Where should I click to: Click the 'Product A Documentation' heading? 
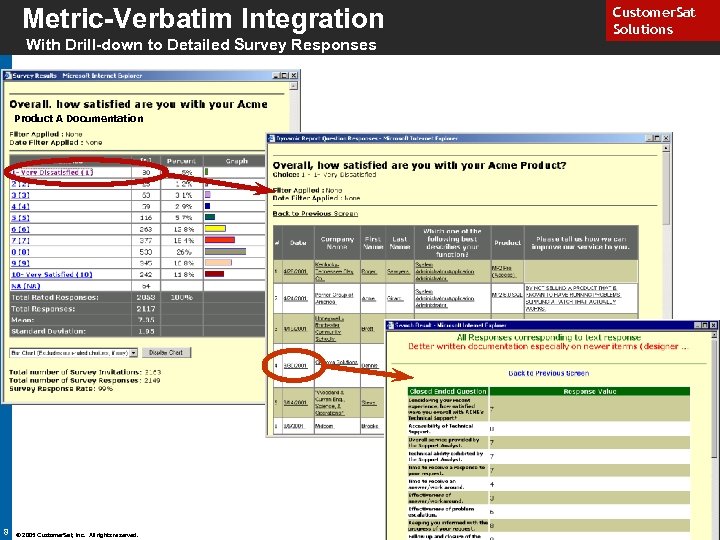79,118
